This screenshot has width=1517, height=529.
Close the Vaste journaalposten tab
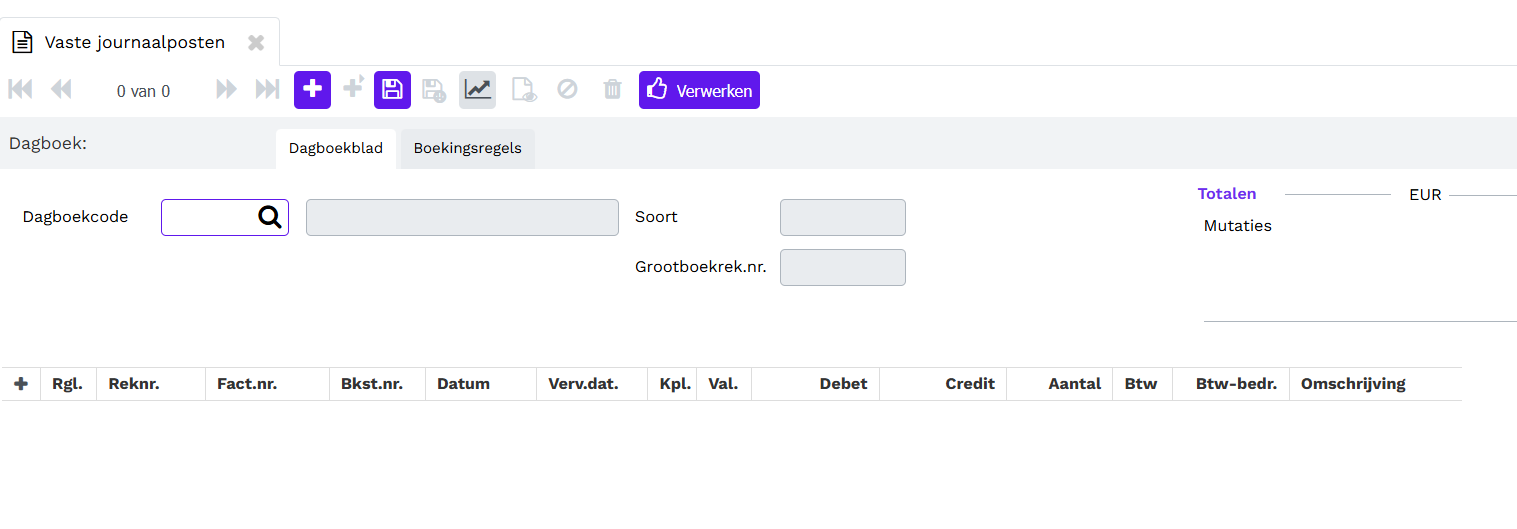[256, 43]
